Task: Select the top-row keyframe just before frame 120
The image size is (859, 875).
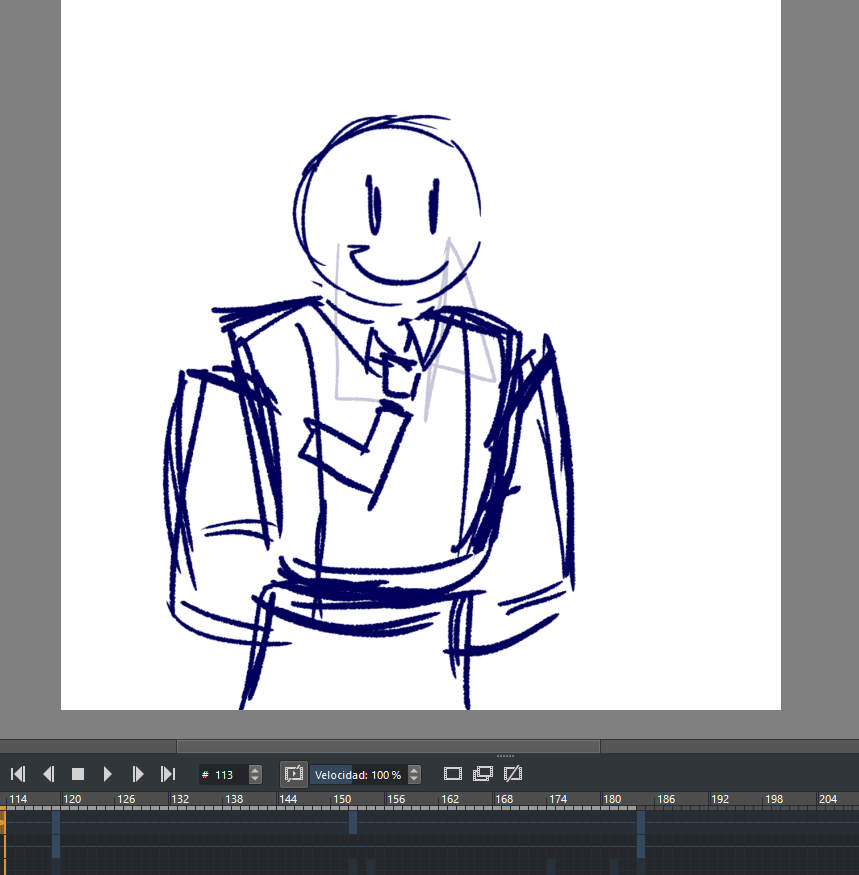Action: (56, 823)
